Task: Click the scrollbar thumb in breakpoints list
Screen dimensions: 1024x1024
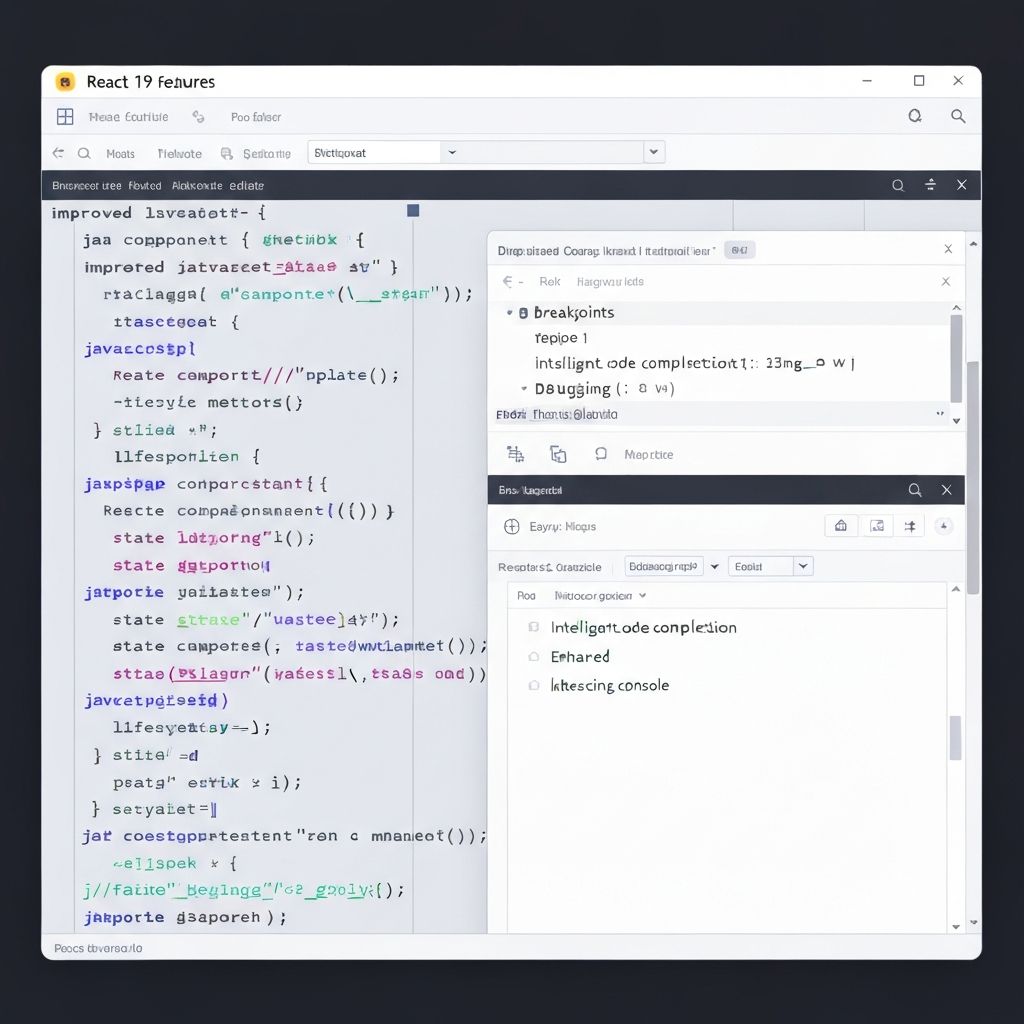Action: tap(956, 359)
